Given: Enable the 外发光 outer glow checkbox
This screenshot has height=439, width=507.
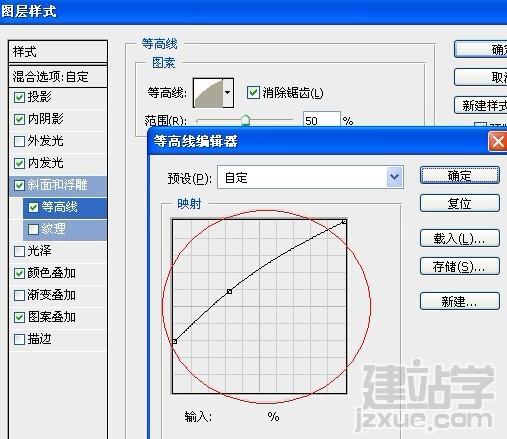Looking at the screenshot, I should (19, 141).
